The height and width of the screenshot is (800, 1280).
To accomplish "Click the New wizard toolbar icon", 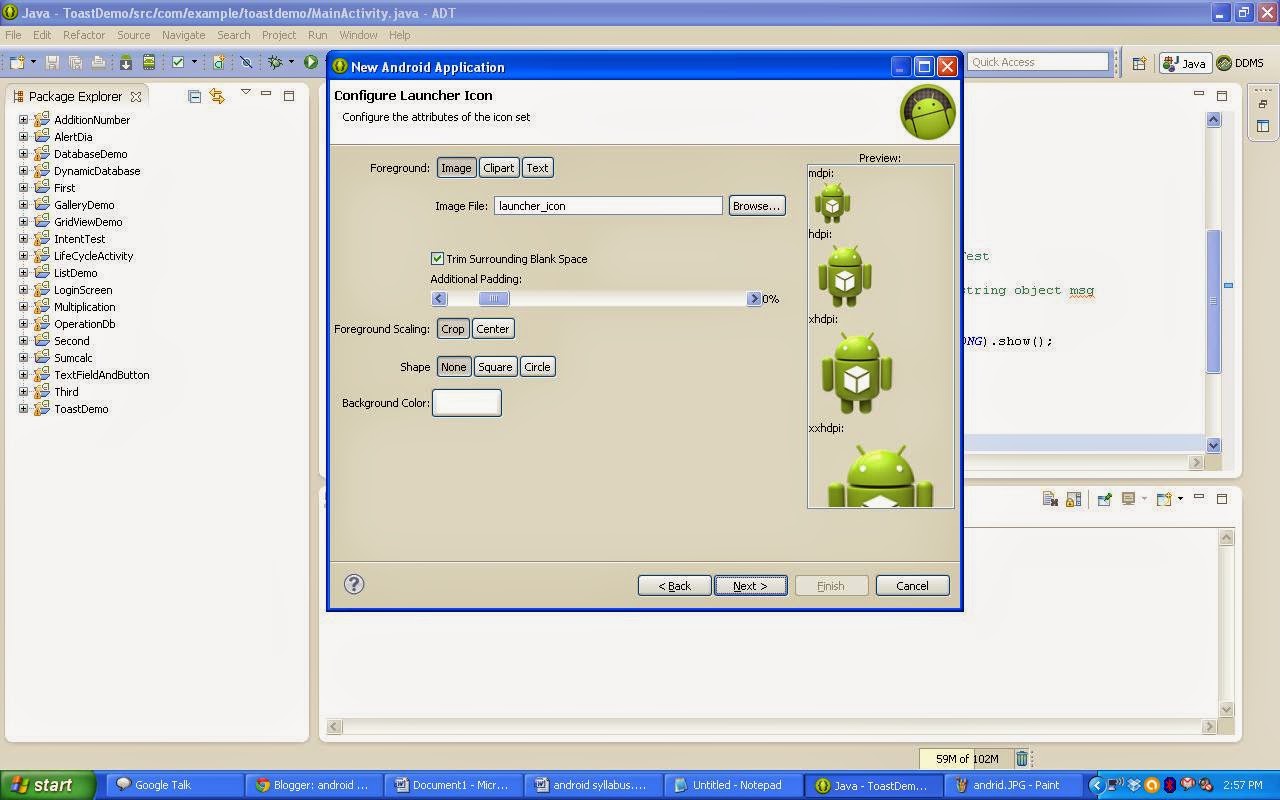I will [17, 62].
